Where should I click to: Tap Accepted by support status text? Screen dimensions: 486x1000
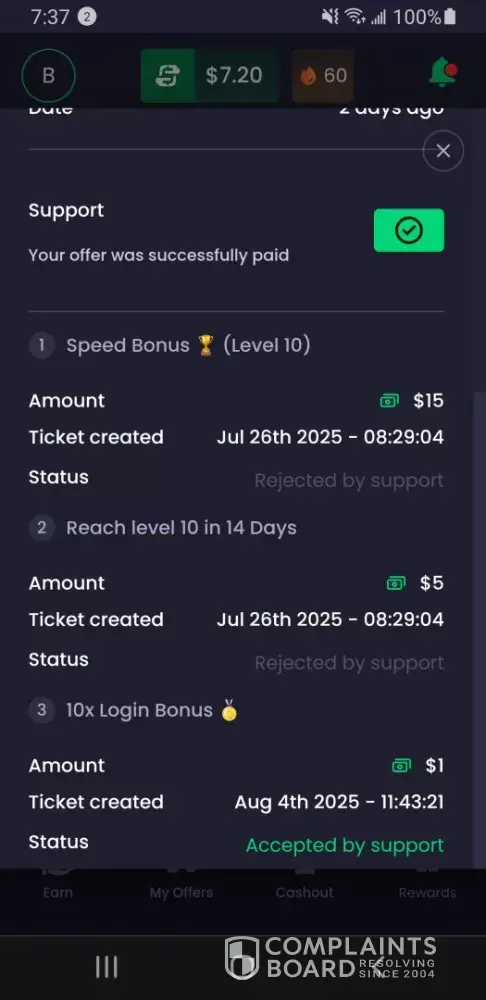tap(344, 845)
